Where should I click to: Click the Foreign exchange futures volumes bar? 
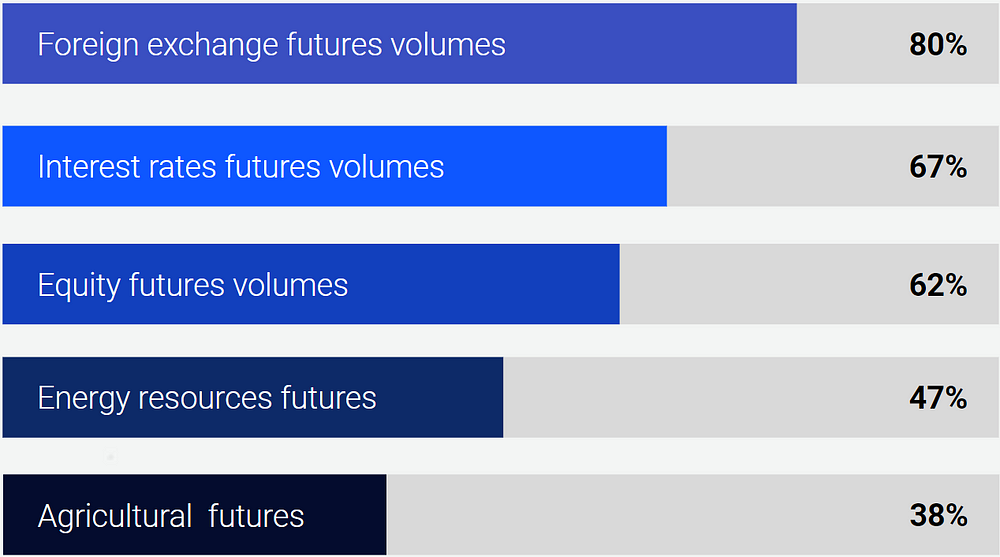(x=400, y=43)
